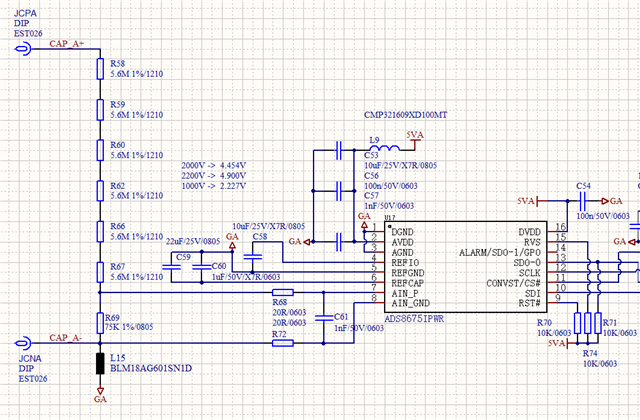The height and width of the screenshot is (420, 640).
Task: Click the '2000V -> 4.454V' note
Action: pos(213,165)
